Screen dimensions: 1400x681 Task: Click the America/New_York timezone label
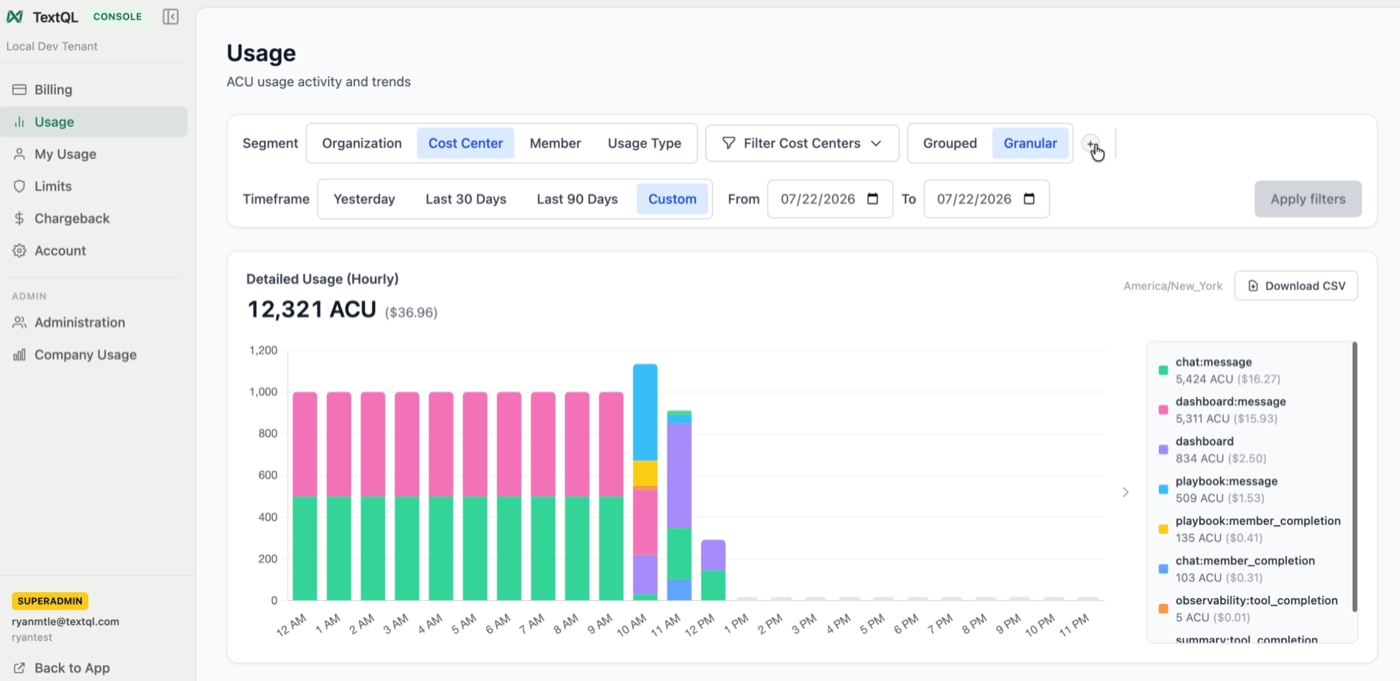1173,286
